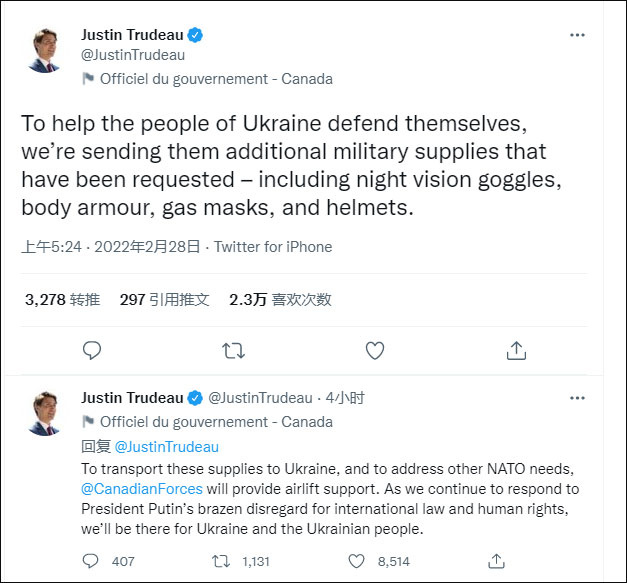Click Justin Trudeau name on main tweet
The width and height of the screenshot is (627, 583).
(132, 35)
